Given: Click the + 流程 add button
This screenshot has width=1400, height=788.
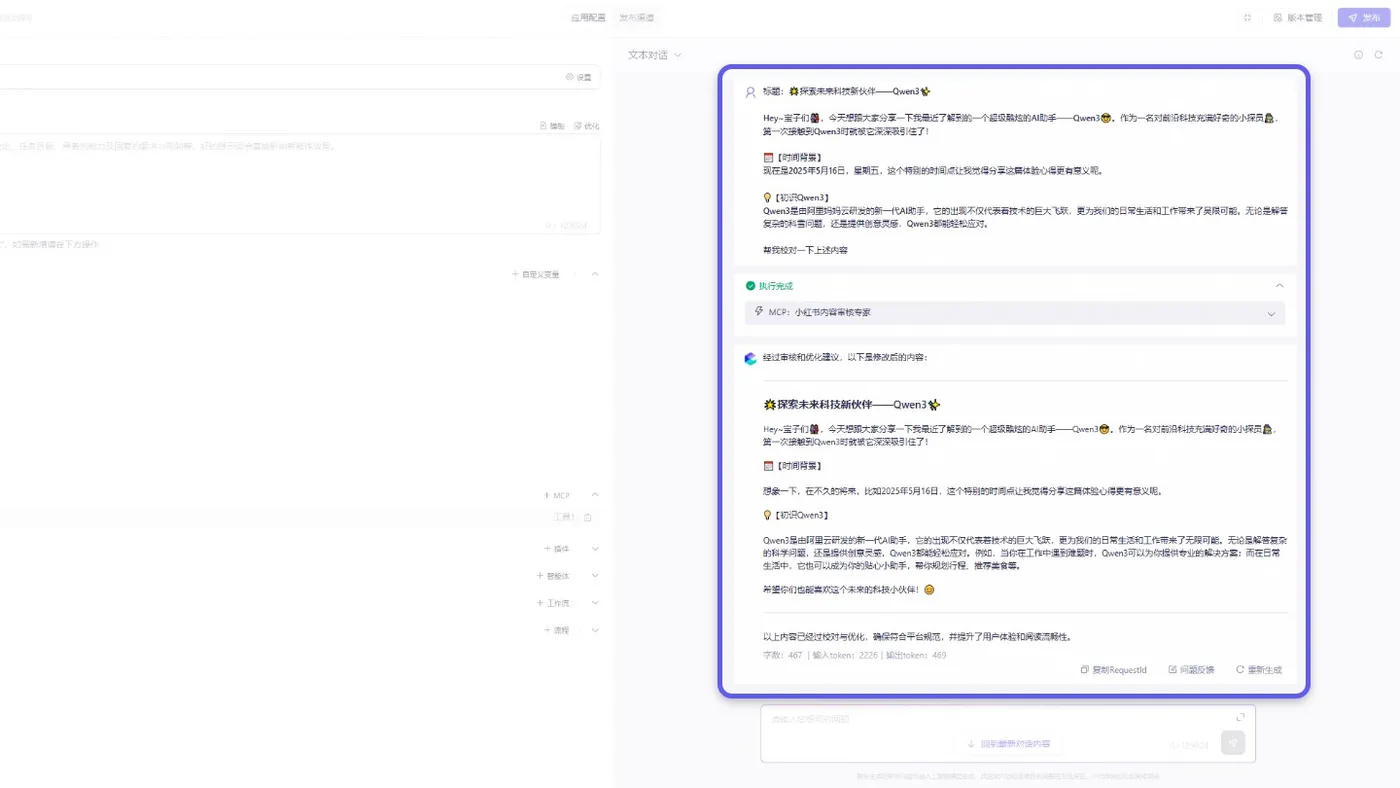Looking at the screenshot, I should pyautogui.click(x=557, y=630).
